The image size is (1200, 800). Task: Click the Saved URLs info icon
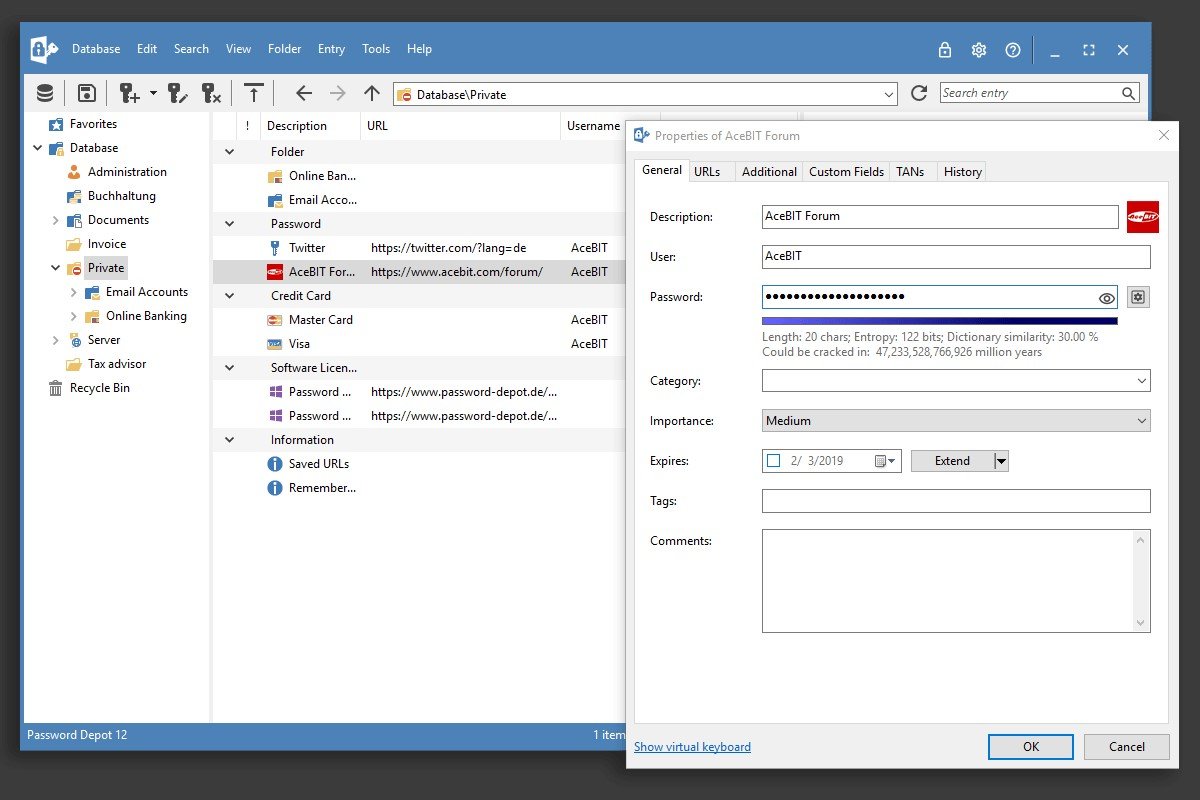pyautogui.click(x=275, y=464)
